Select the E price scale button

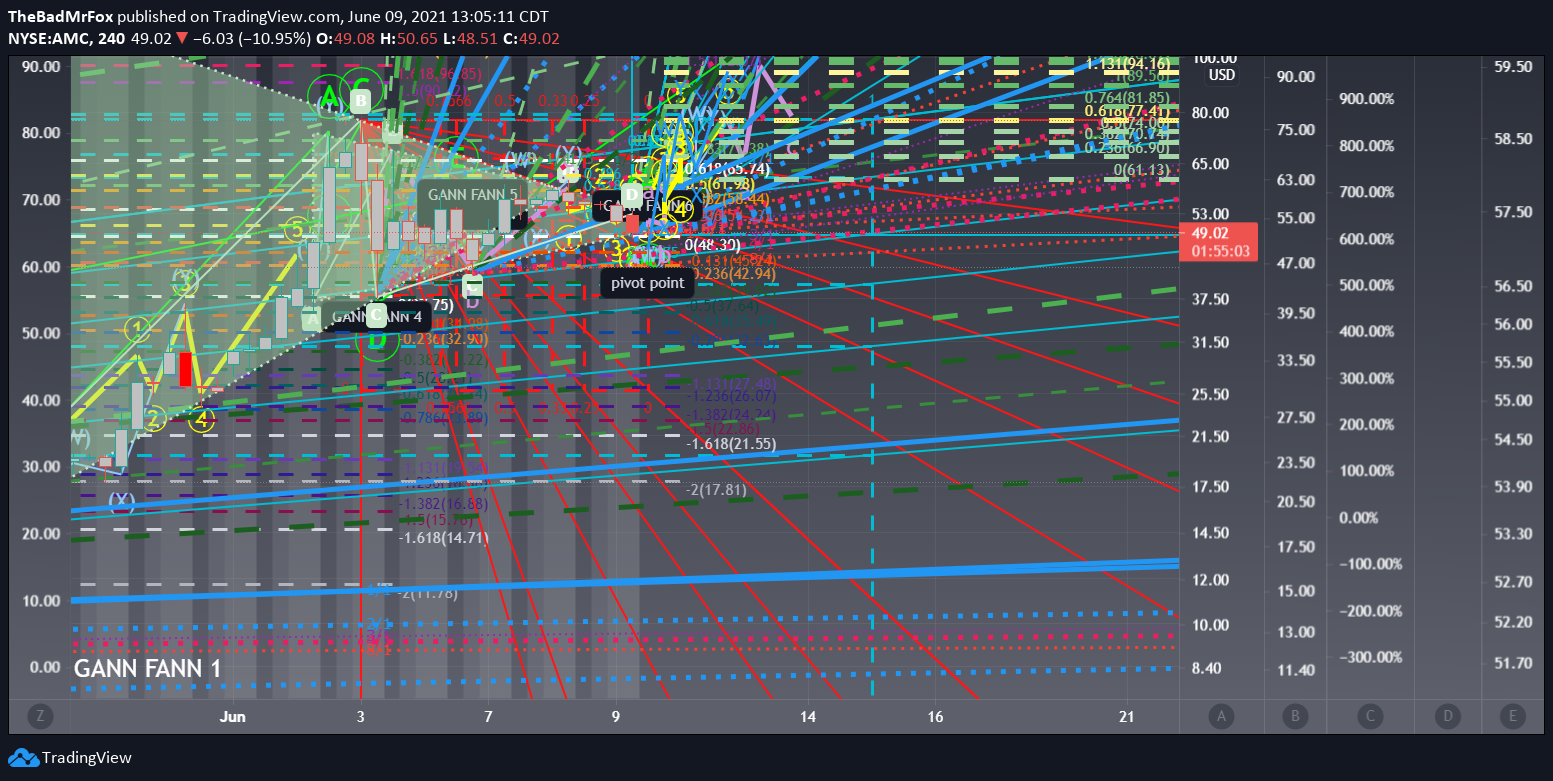pos(1511,716)
